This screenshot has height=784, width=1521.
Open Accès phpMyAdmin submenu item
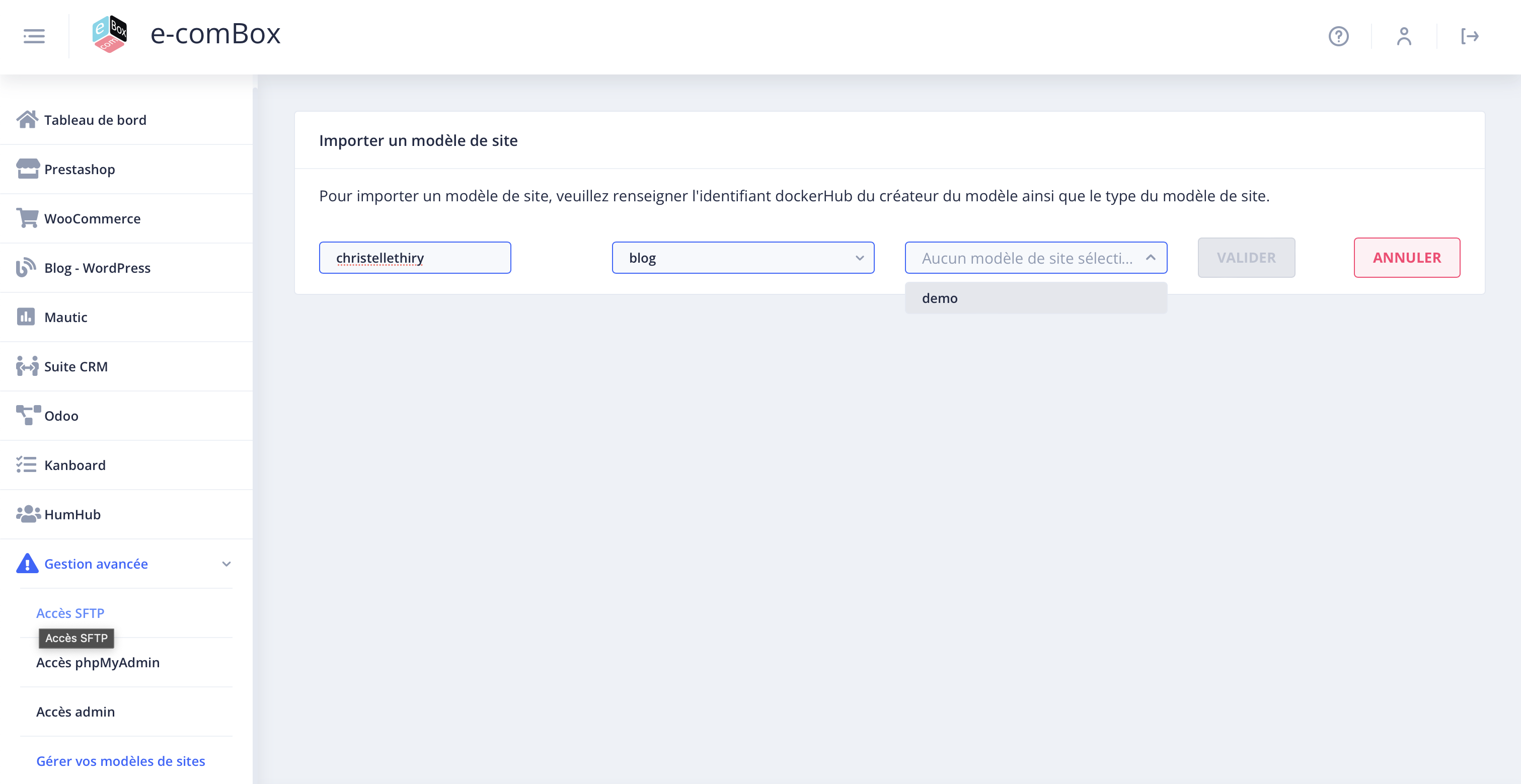click(x=98, y=662)
